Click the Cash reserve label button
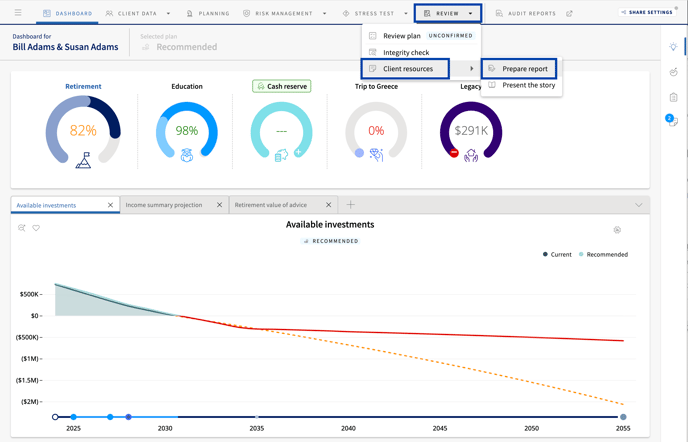This screenshot has height=442, width=688. [282, 86]
